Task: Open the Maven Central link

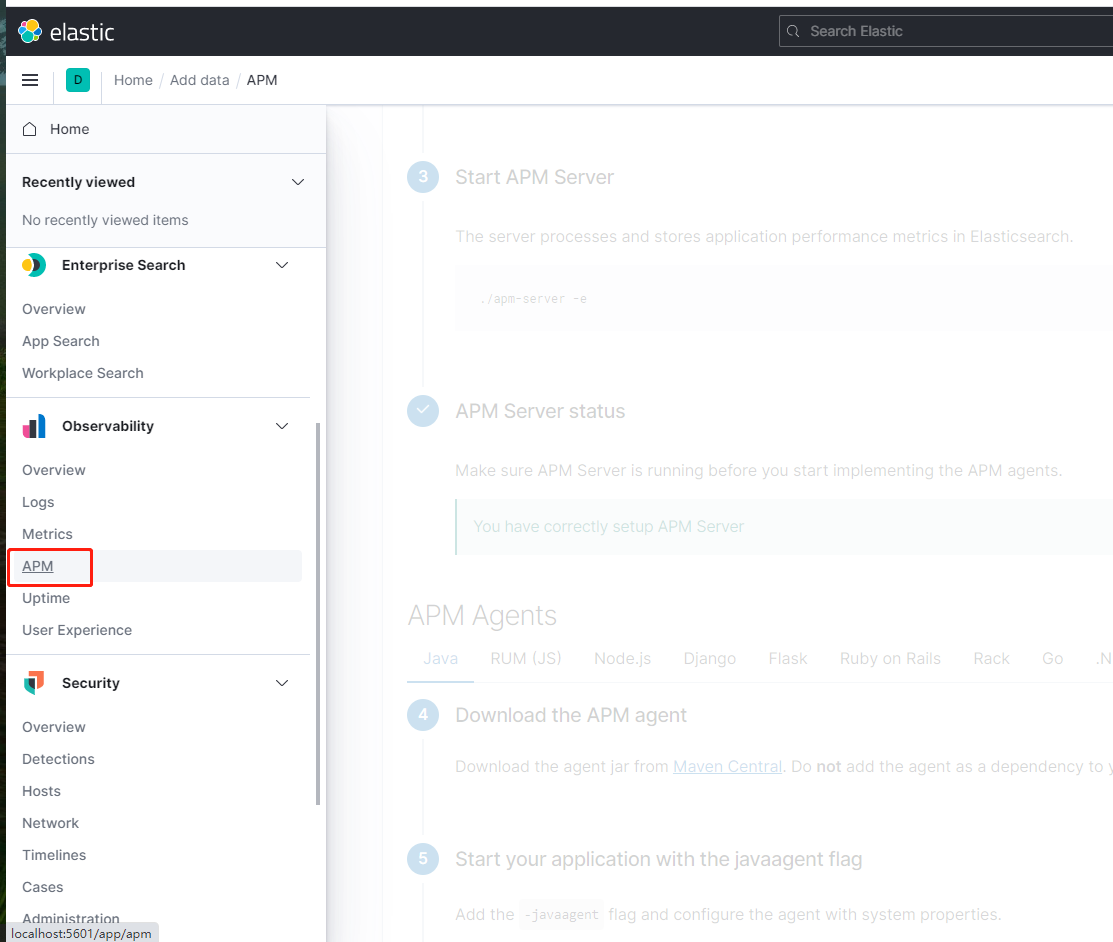Action: tap(728, 767)
